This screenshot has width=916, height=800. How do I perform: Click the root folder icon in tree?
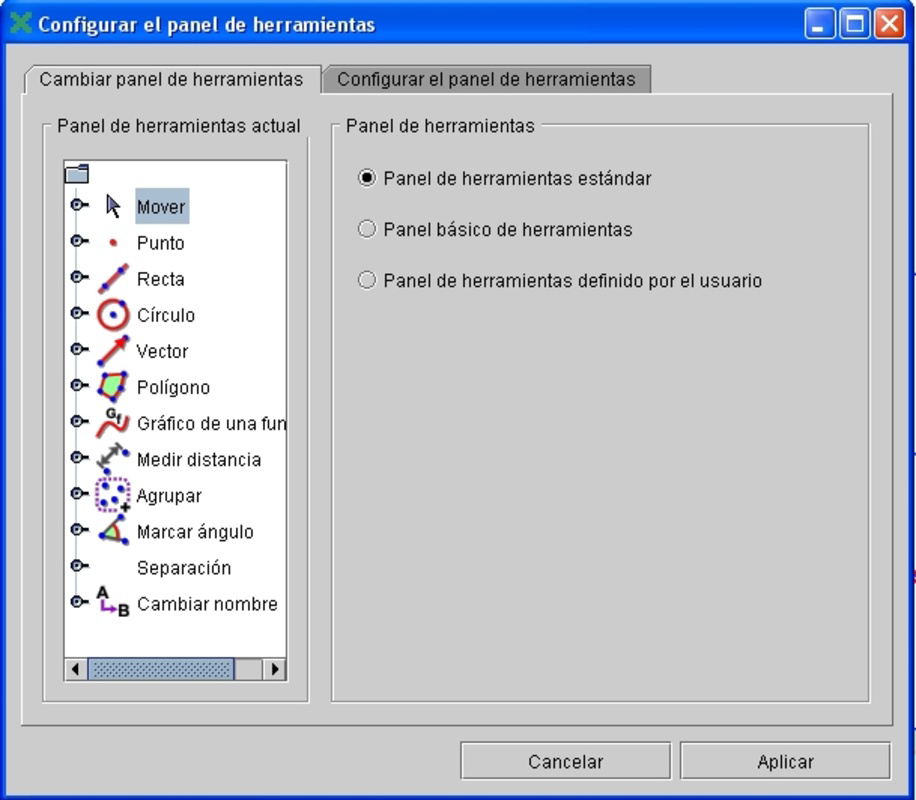tap(77, 173)
